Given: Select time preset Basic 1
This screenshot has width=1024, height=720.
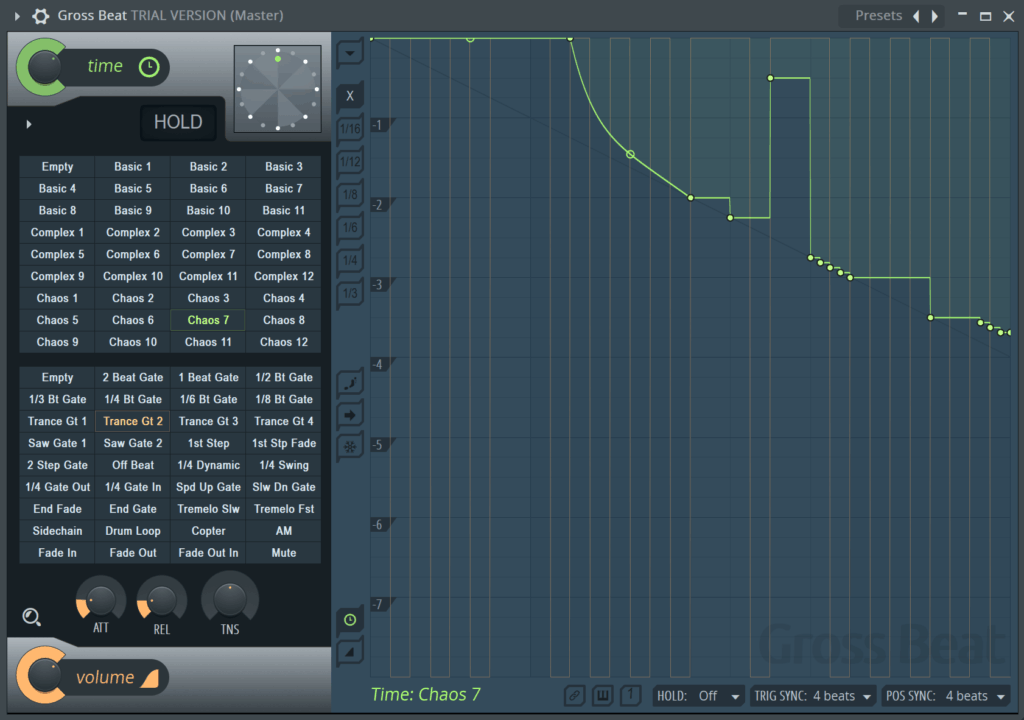Looking at the screenshot, I should click(133, 167).
